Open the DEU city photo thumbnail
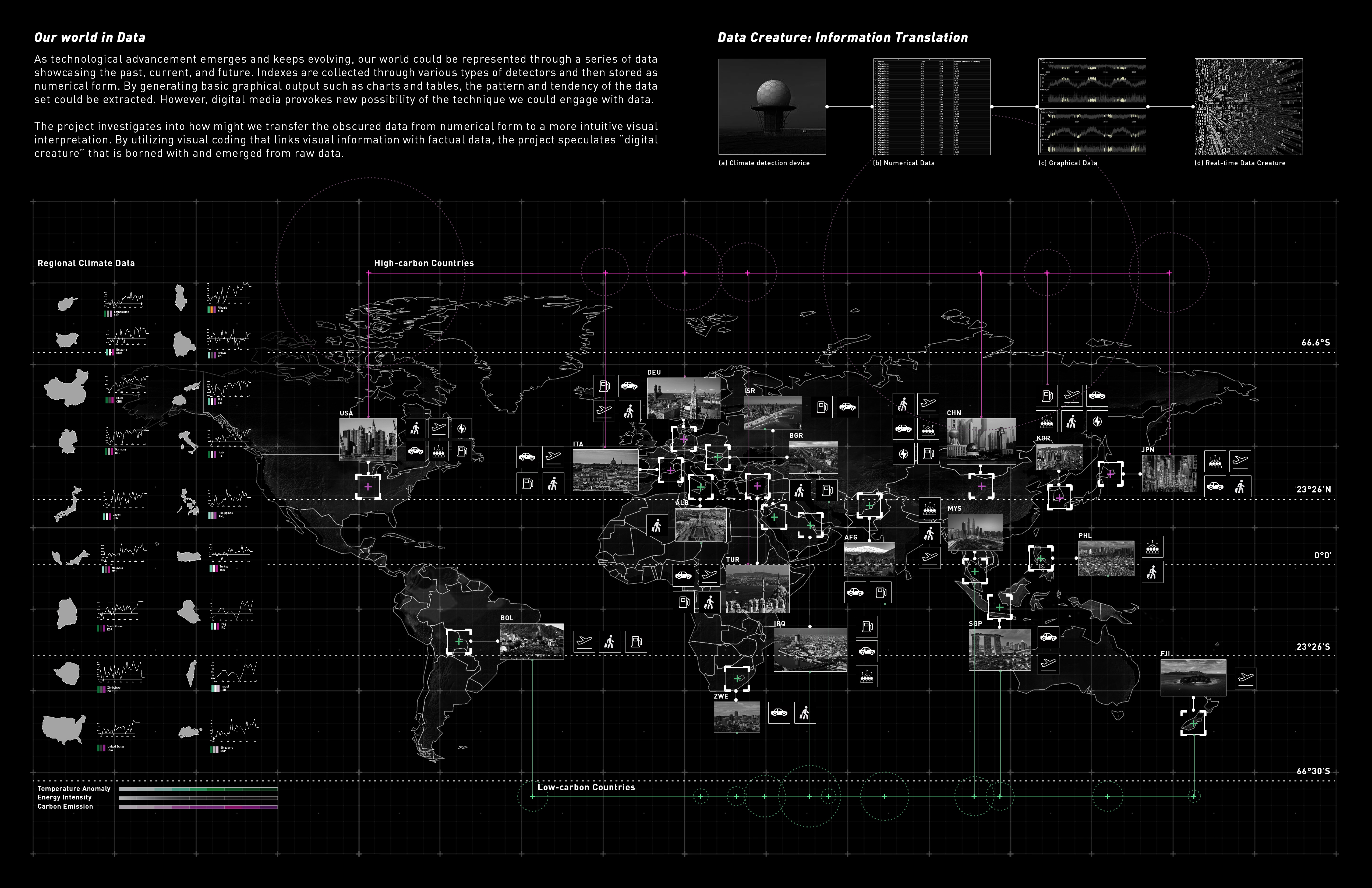Screen dimensions: 1372x888 pos(683,398)
